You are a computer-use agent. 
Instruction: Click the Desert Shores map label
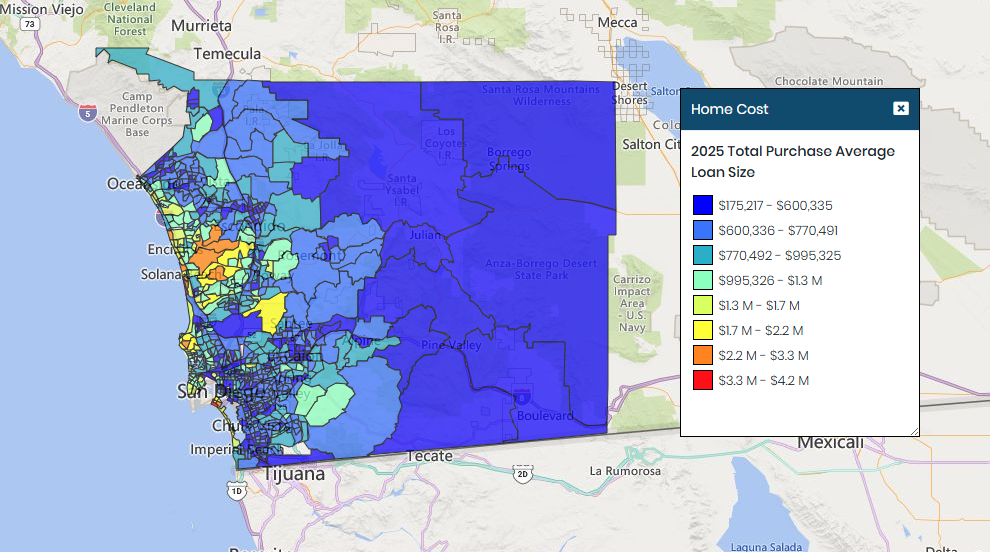tap(630, 93)
